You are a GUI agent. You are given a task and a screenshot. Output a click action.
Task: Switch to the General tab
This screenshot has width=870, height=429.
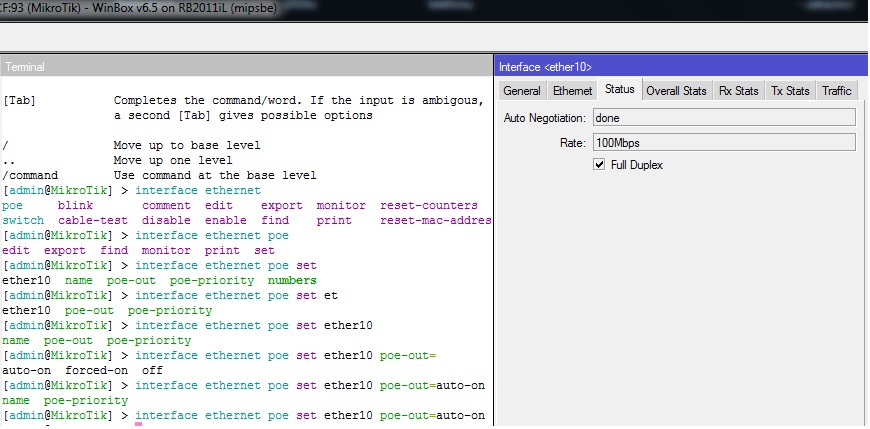point(522,91)
